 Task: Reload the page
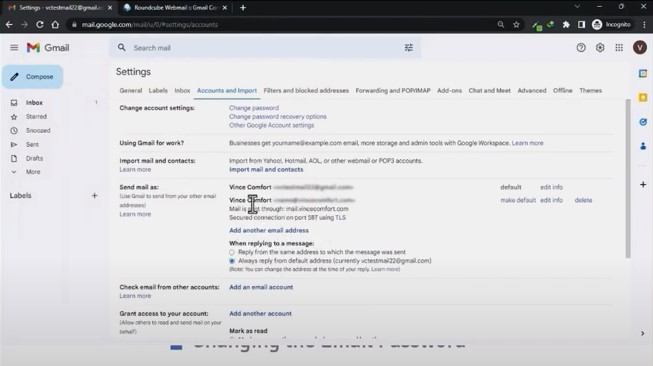pyautogui.click(x=40, y=25)
